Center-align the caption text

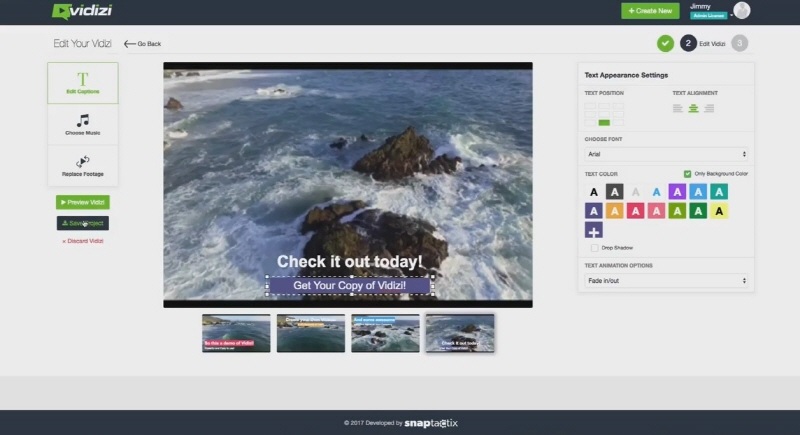pos(693,108)
